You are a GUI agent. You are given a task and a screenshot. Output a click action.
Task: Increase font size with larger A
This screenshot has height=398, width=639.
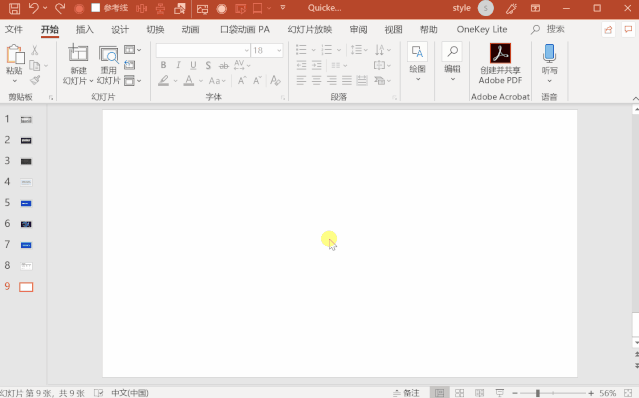(242, 81)
